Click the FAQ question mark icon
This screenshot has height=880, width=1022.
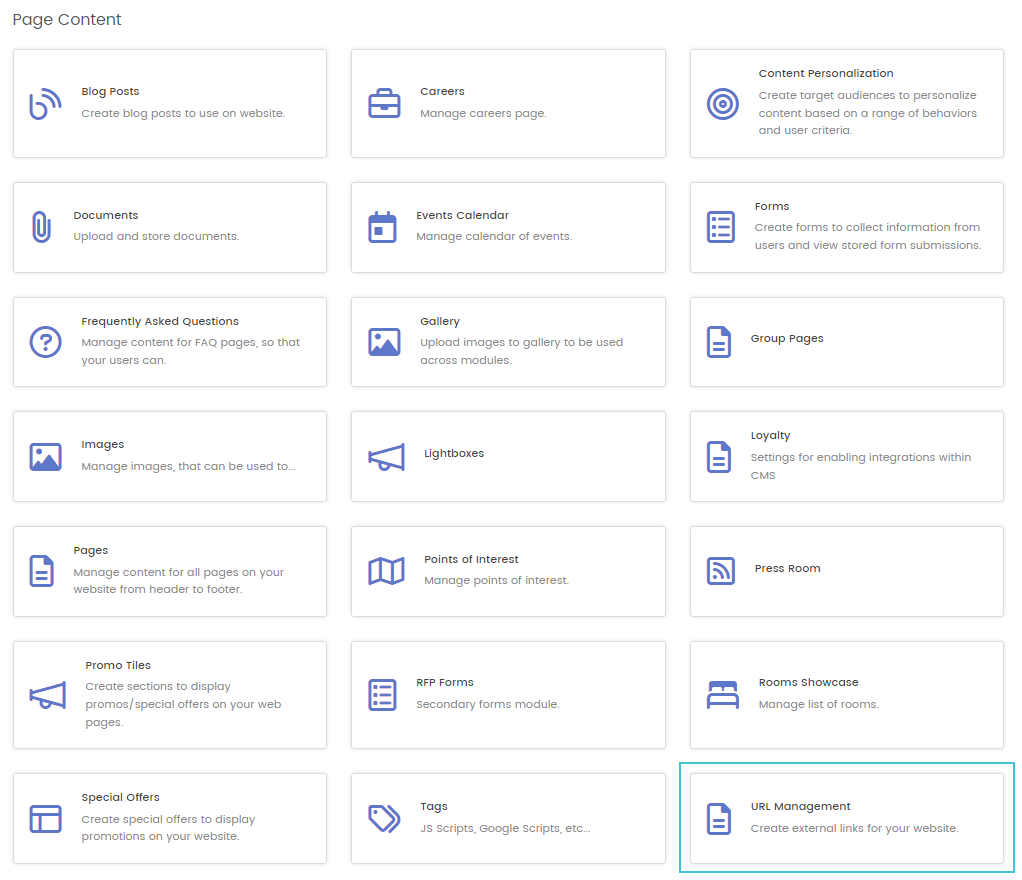pos(46,342)
